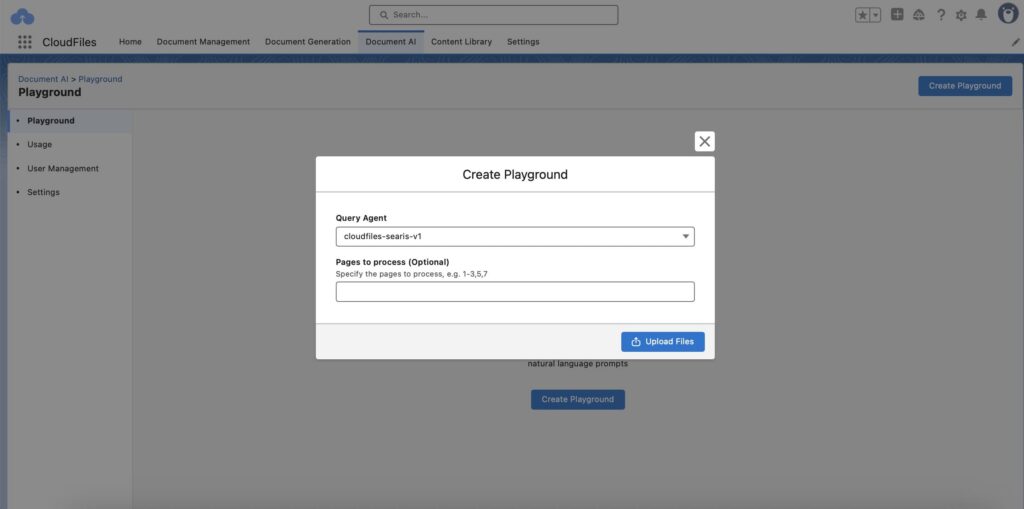
Task: Expand the favorites list dropdown arrow
Action: click(x=876, y=15)
